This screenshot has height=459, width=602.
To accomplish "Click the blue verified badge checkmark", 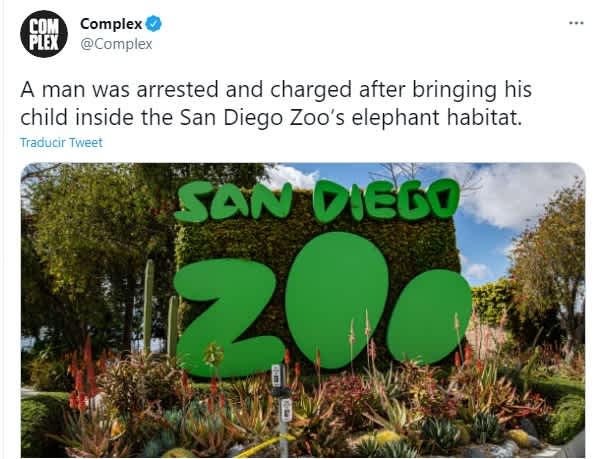I will click(154, 24).
